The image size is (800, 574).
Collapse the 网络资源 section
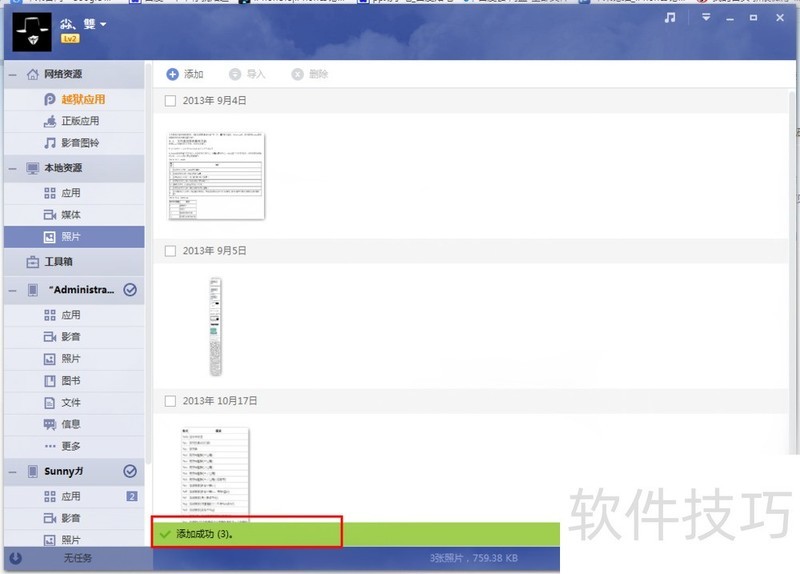pos(12,74)
